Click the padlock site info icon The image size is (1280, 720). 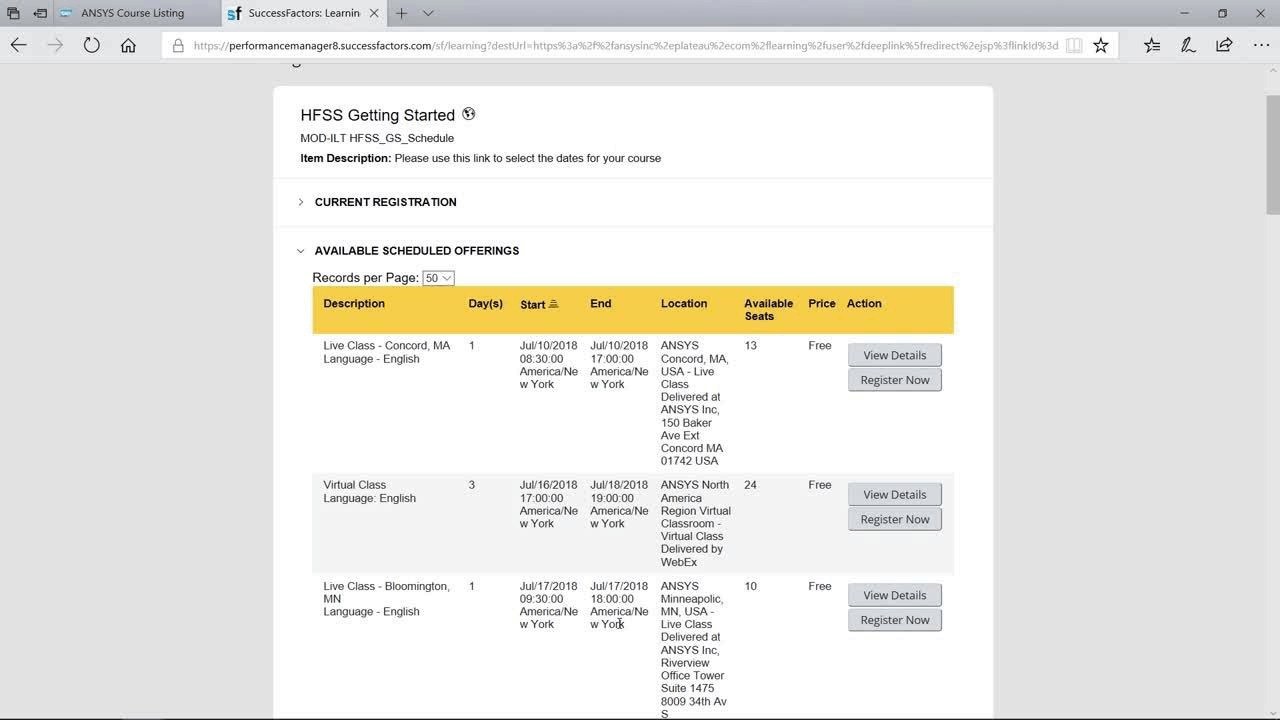(178, 45)
